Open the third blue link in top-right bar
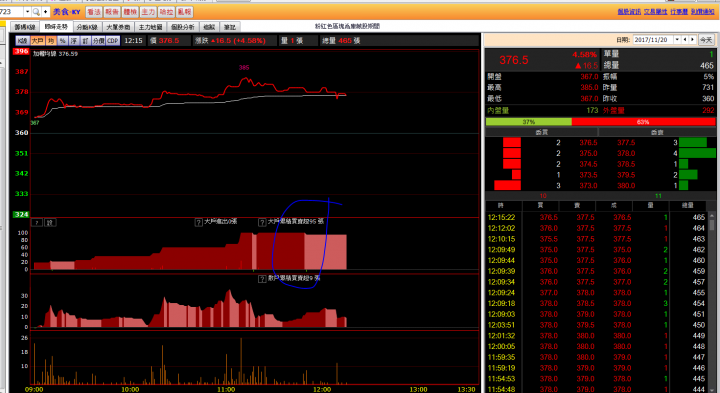This screenshot has height=393, width=720. pos(679,12)
